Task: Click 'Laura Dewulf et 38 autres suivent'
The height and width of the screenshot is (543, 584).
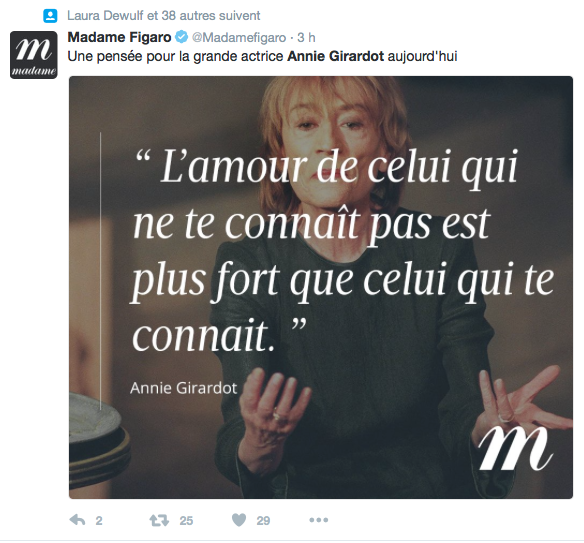Action: click(x=164, y=16)
